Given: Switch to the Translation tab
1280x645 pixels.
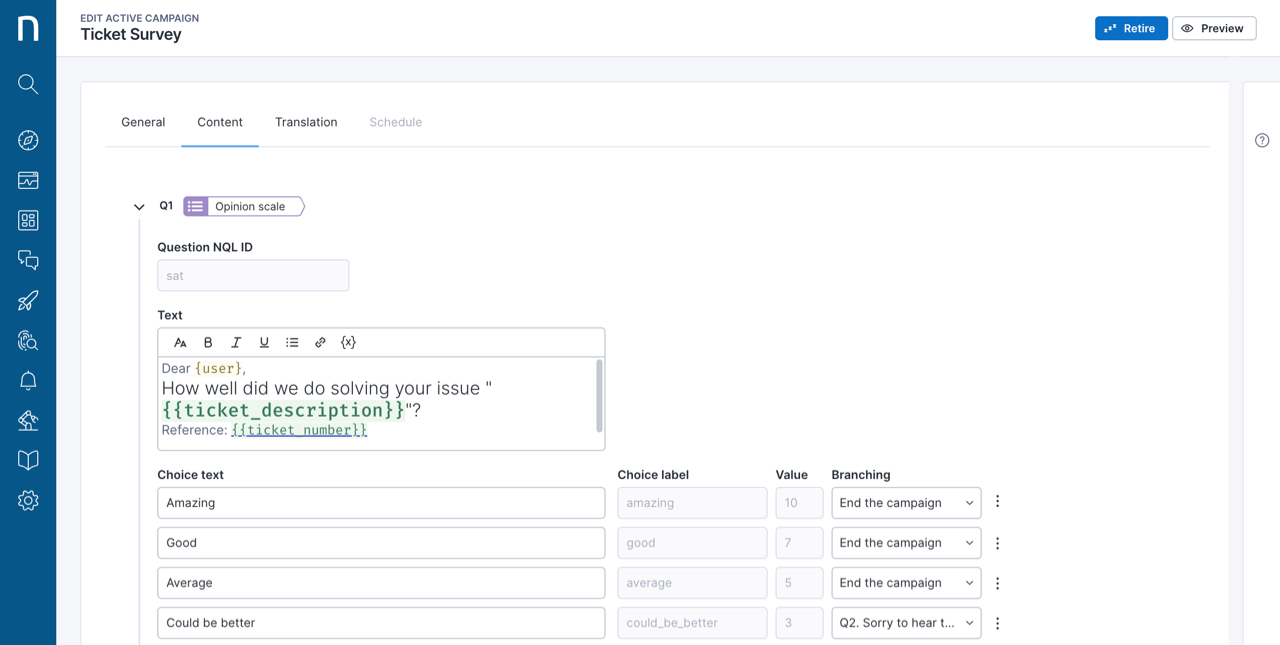Looking at the screenshot, I should 306,122.
